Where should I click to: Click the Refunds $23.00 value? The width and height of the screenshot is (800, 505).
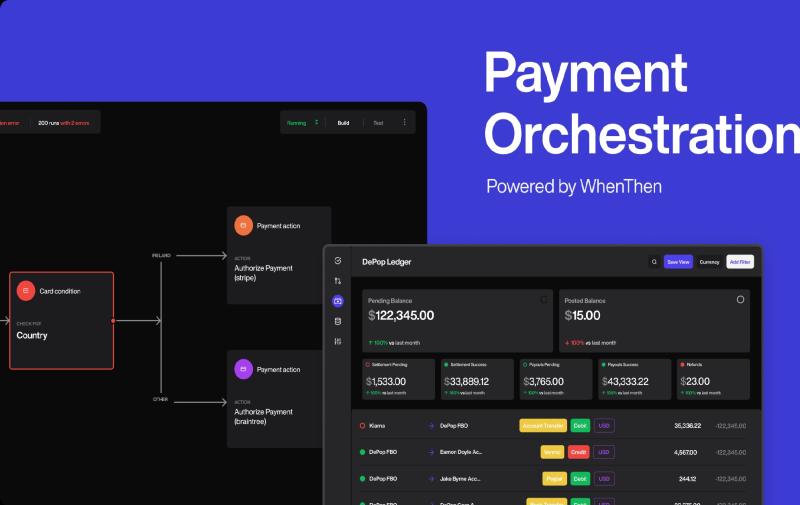point(695,382)
